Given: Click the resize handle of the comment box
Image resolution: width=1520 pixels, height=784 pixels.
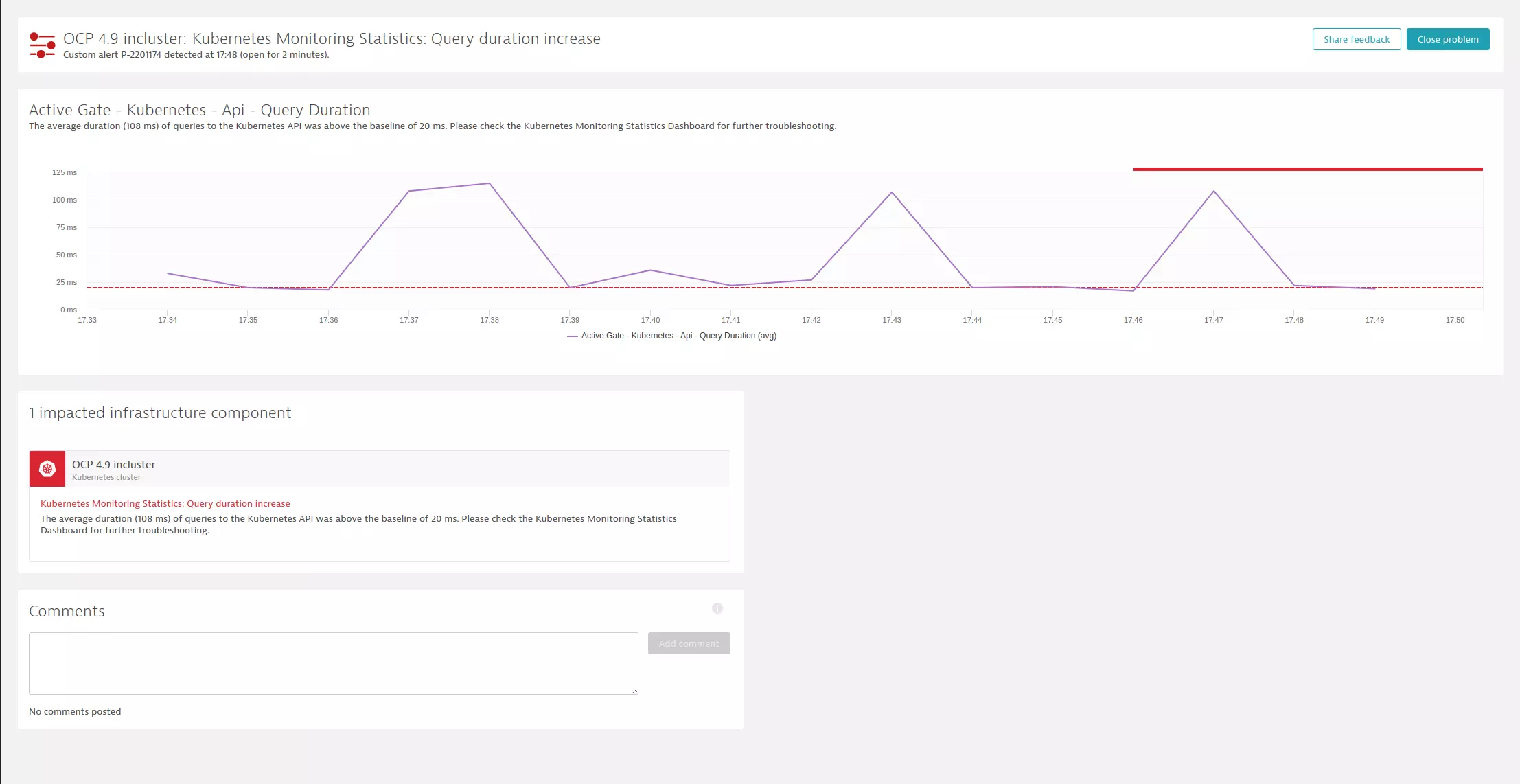Looking at the screenshot, I should pyautogui.click(x=634, y=690).
